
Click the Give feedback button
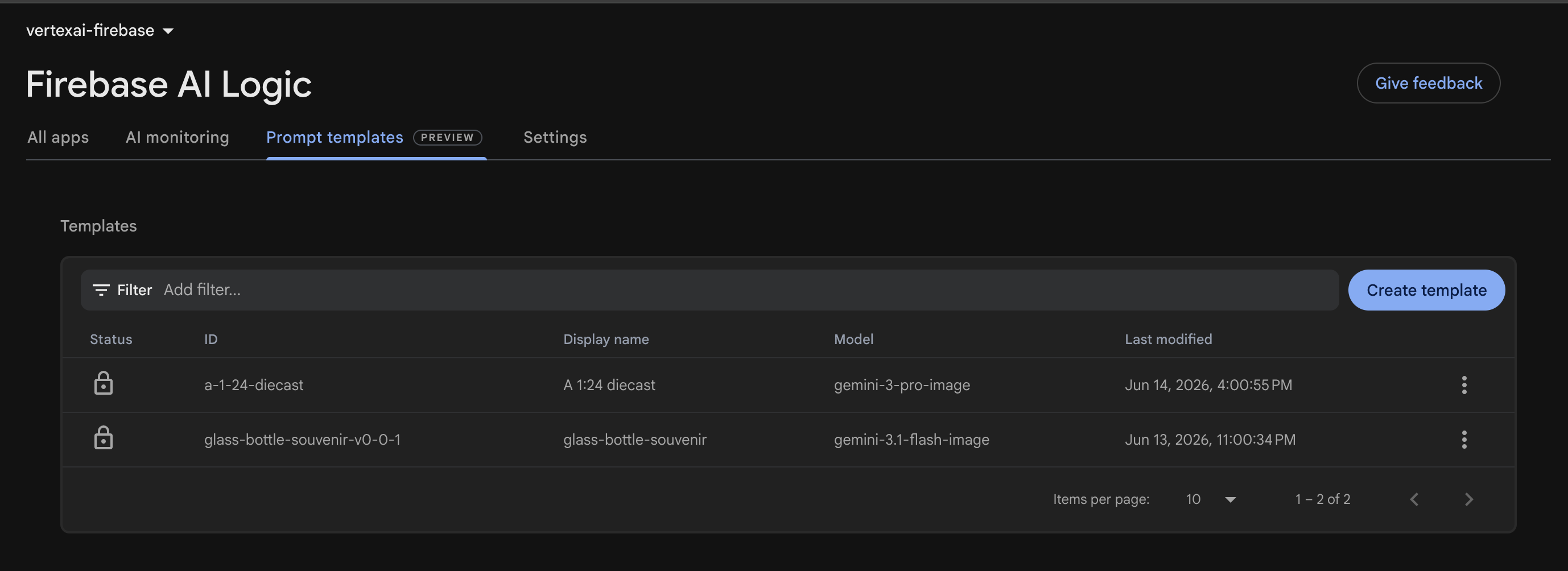click(1428, 83)
